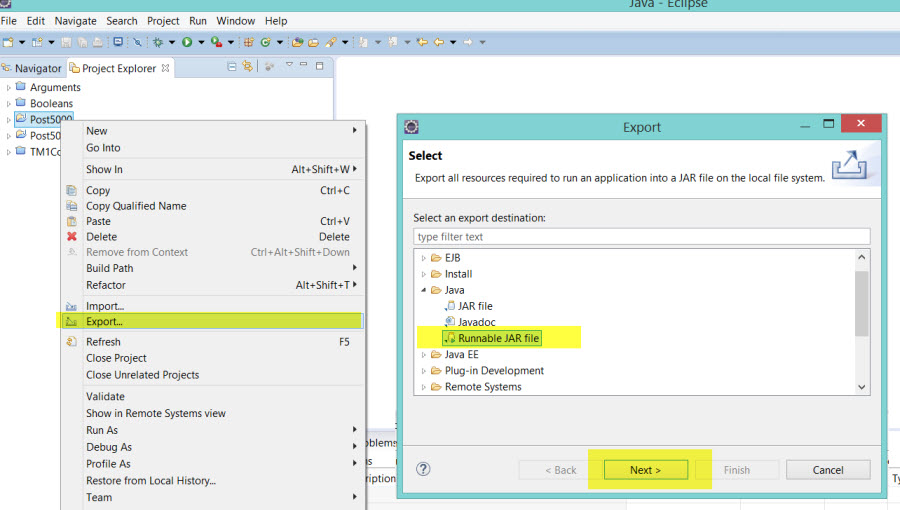Click the Open Type toolbar icon
The image size is (900, 510).
pyautogui.click(x=297, y=42)
